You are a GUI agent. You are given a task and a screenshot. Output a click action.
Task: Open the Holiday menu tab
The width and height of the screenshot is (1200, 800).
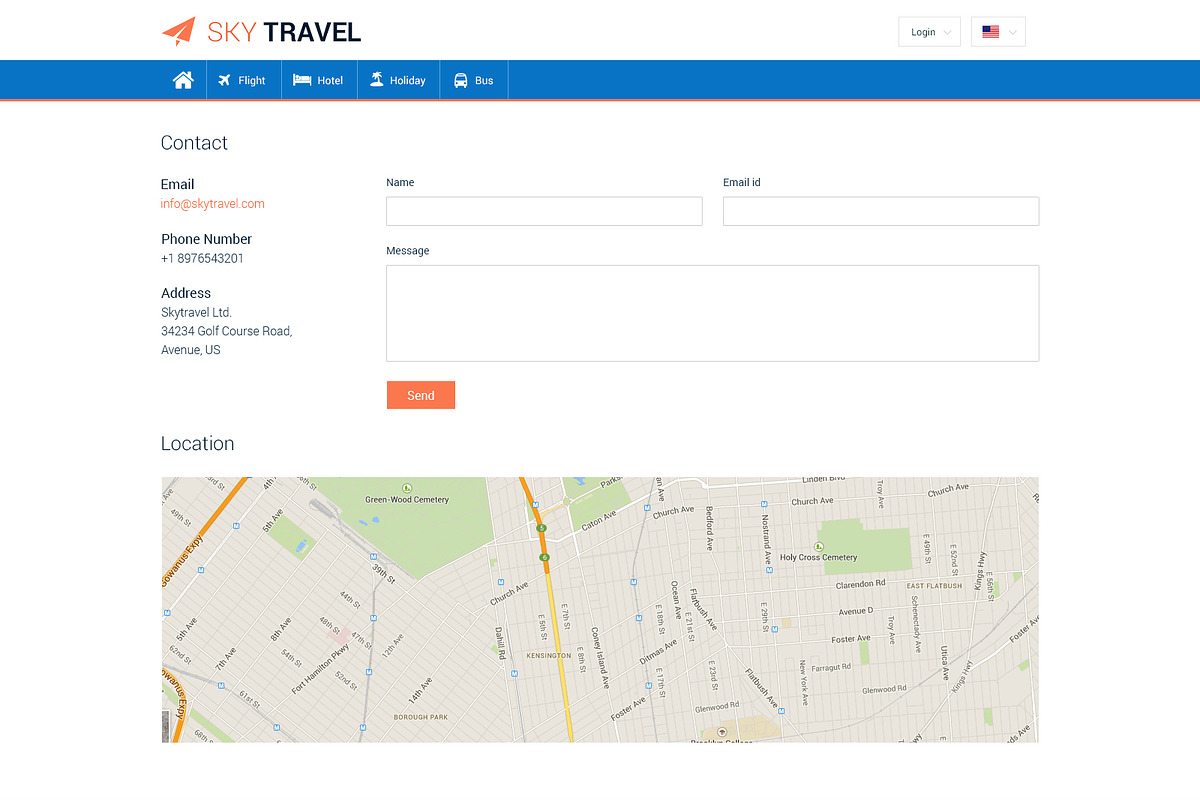tap(399, 80)
